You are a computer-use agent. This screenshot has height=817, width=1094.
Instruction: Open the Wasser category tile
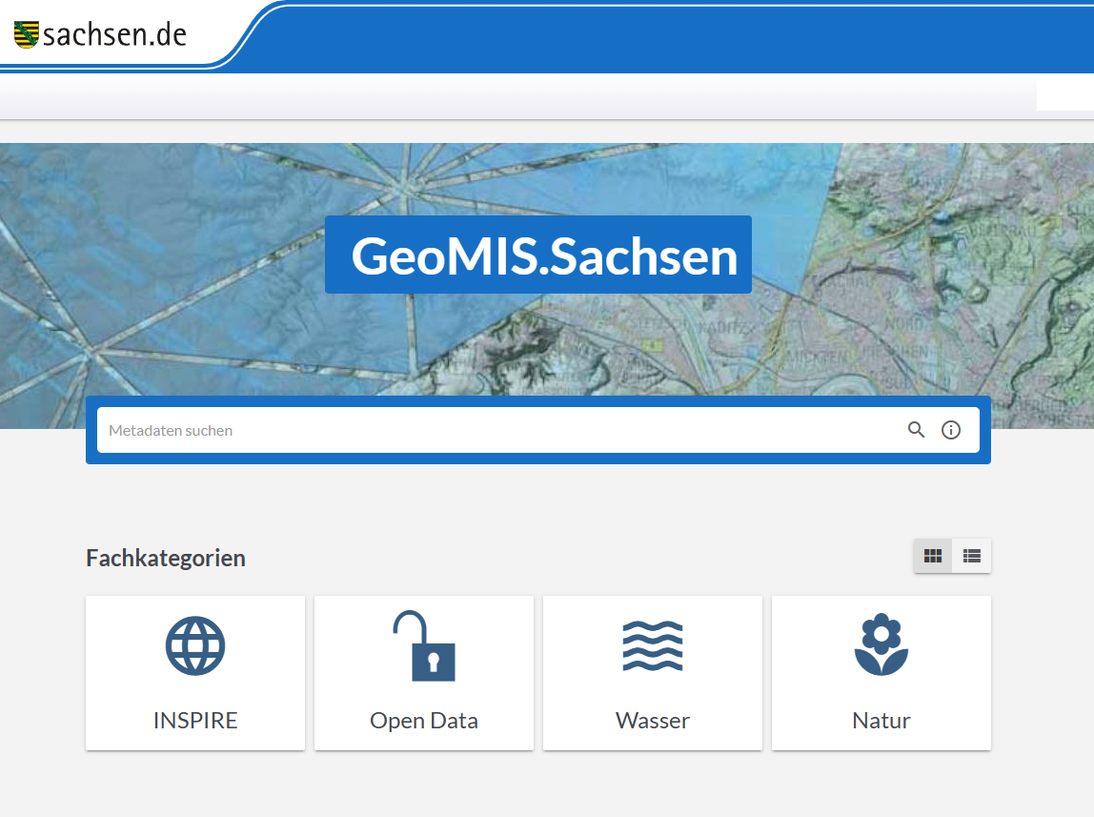tap(652, 672)
